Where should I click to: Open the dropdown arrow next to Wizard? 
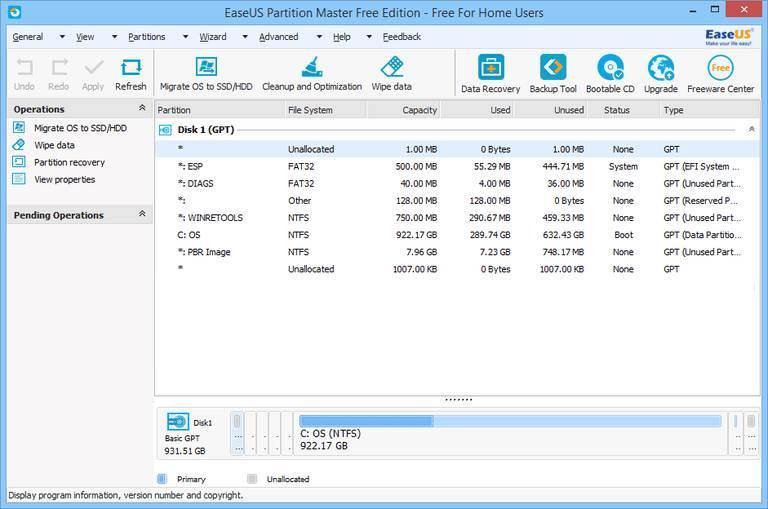(245, 37)
